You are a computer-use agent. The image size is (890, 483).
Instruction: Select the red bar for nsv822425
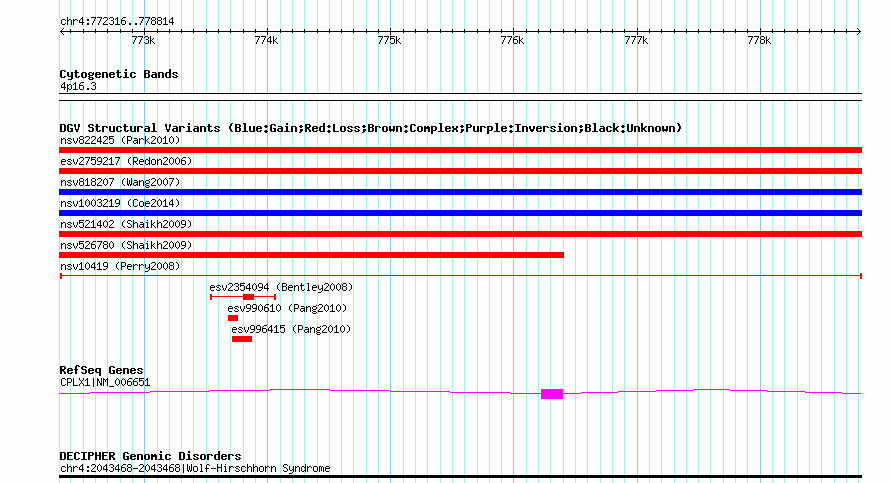pyautogui.click(x=460, y=150)
